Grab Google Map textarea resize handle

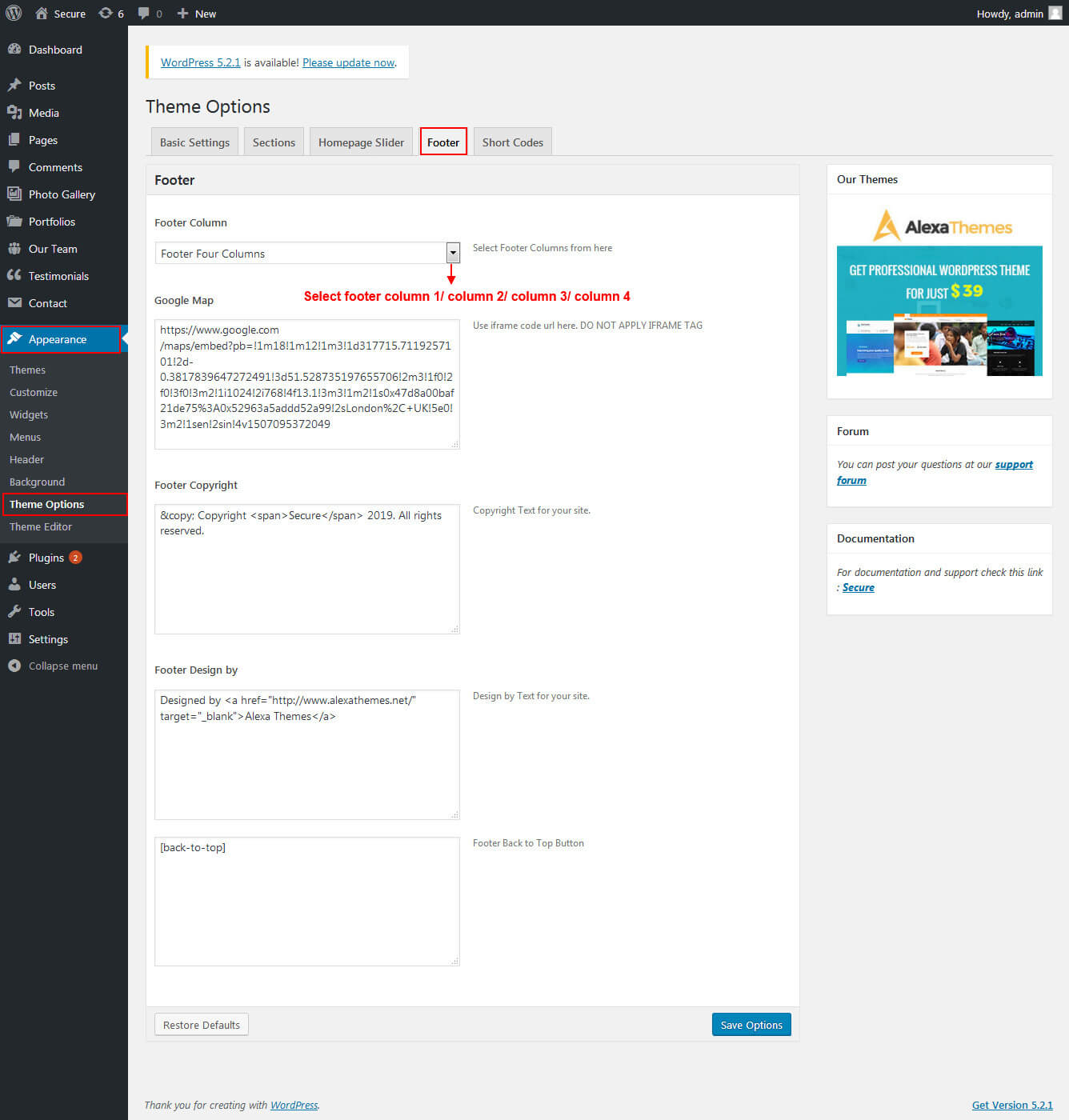click(x=455, y=445)
